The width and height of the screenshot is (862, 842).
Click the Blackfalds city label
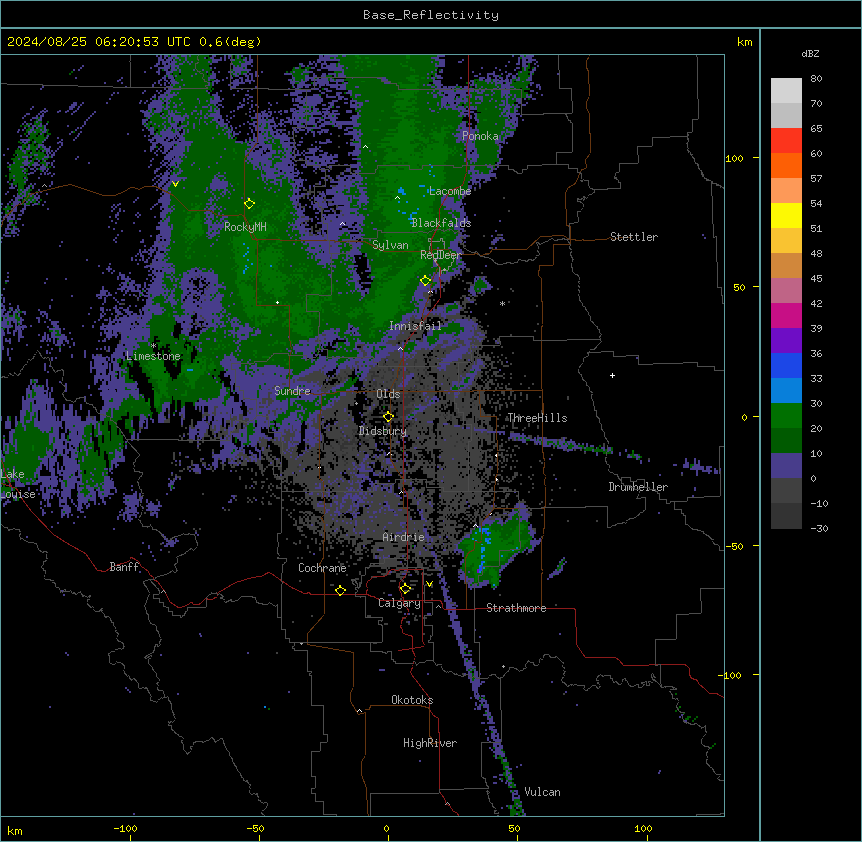[441, 223]
